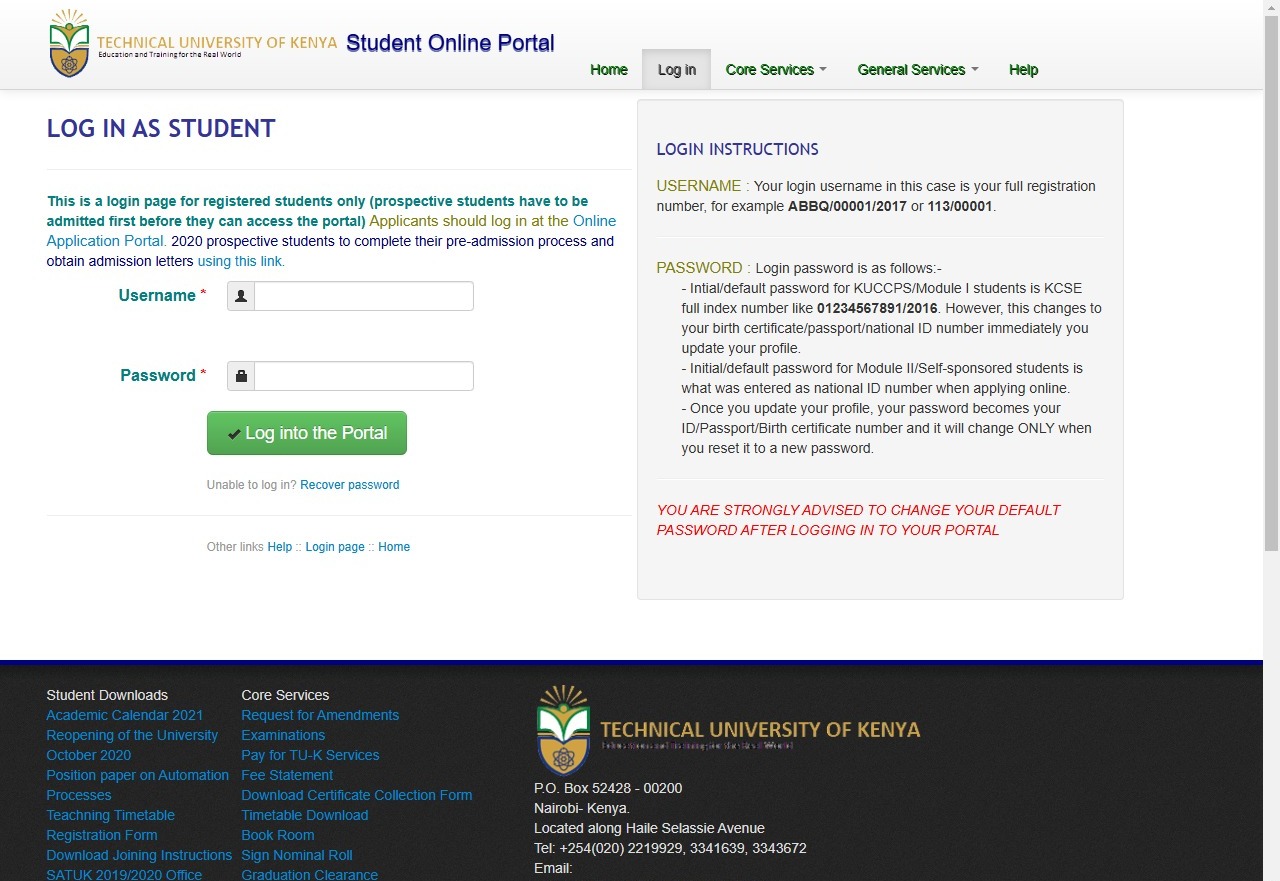Open the Sign Nominal Roll link
The image size is (1280, 881).
pyautogui.click(x=297, y=855)
